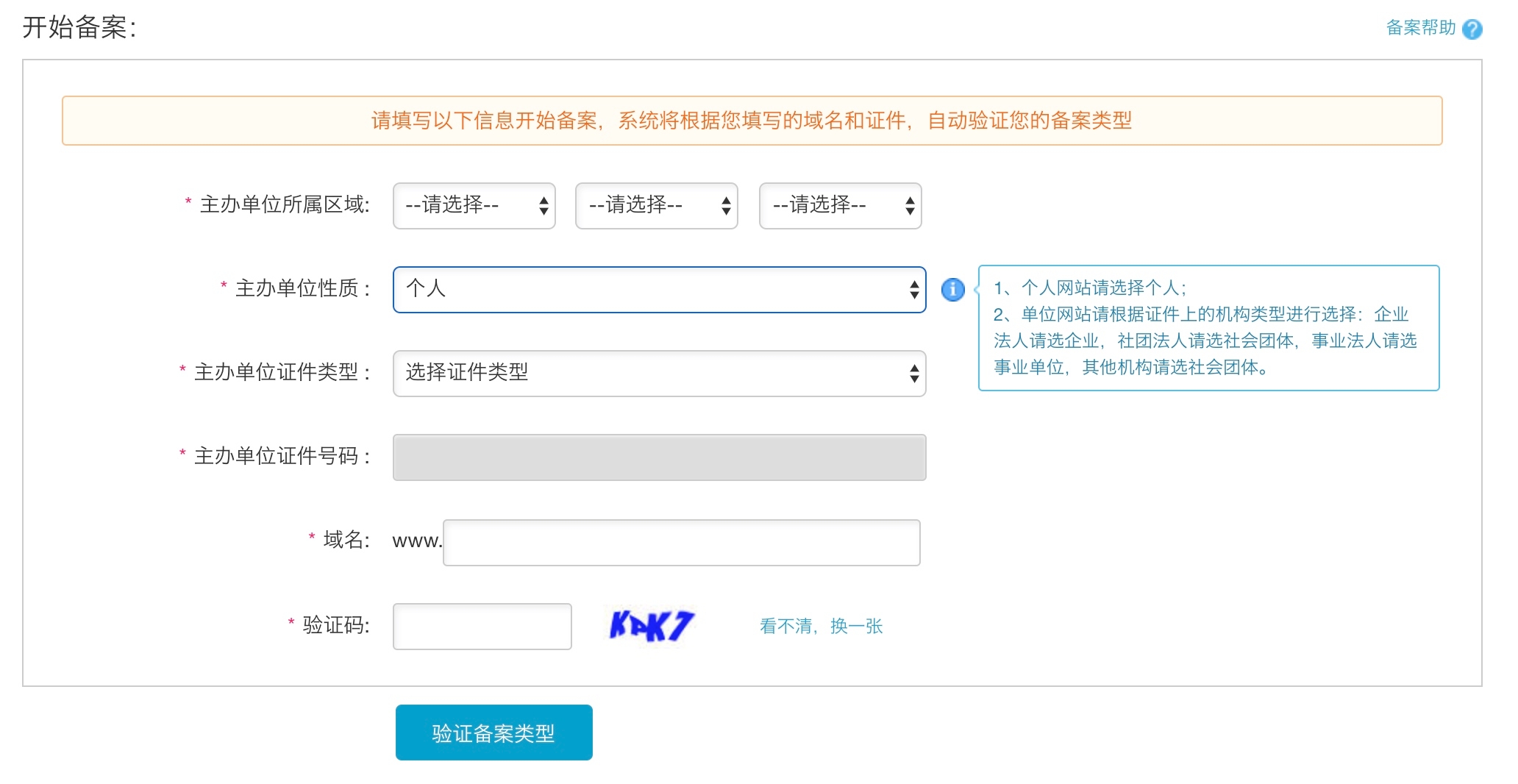Click 看不清，换一张 to refresh captcha
This screenshot has height=784, width=1518.
click(821, 626)
